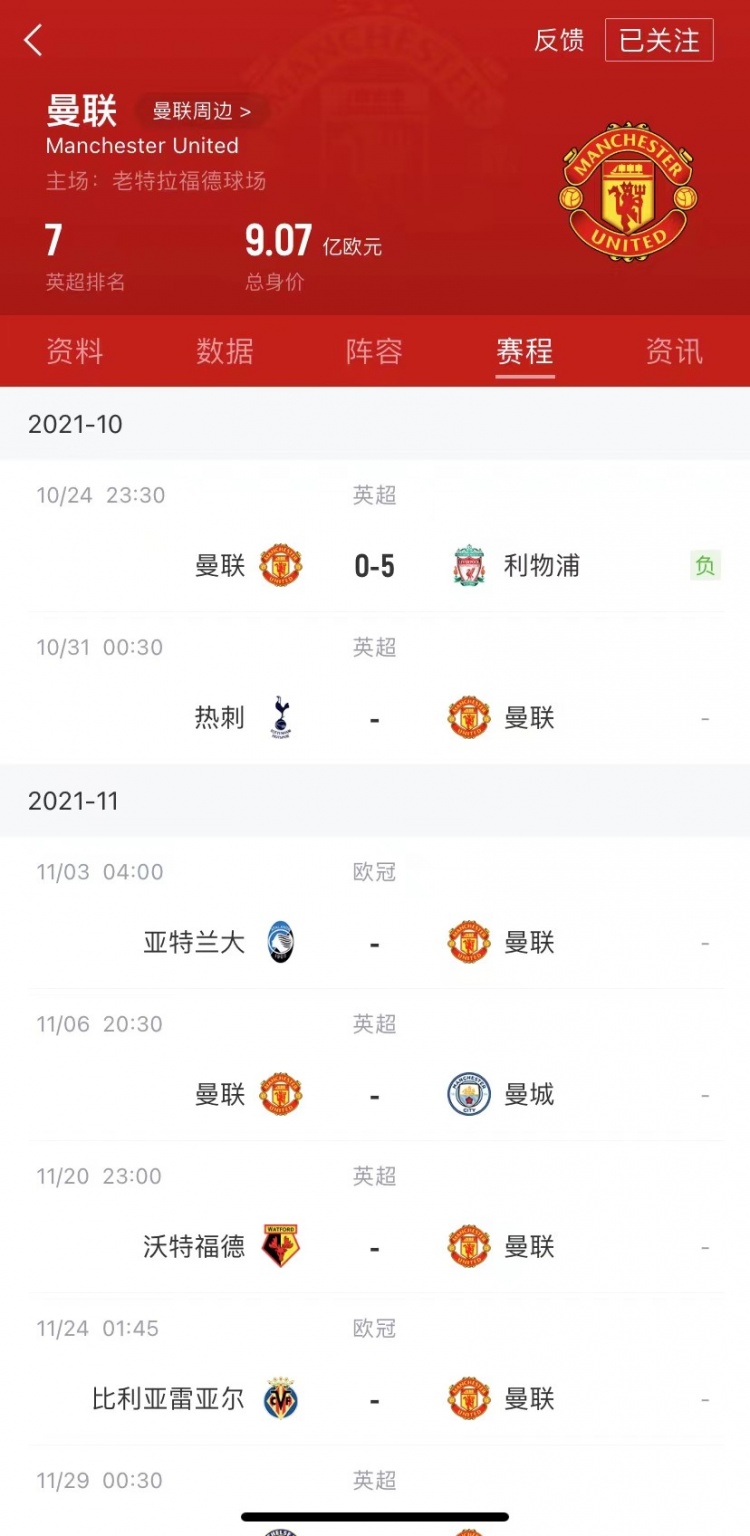The height and width of the screenshot is (1536, 750).
Task: Tap the Atalanta club badge
Action: click(281, 943)
